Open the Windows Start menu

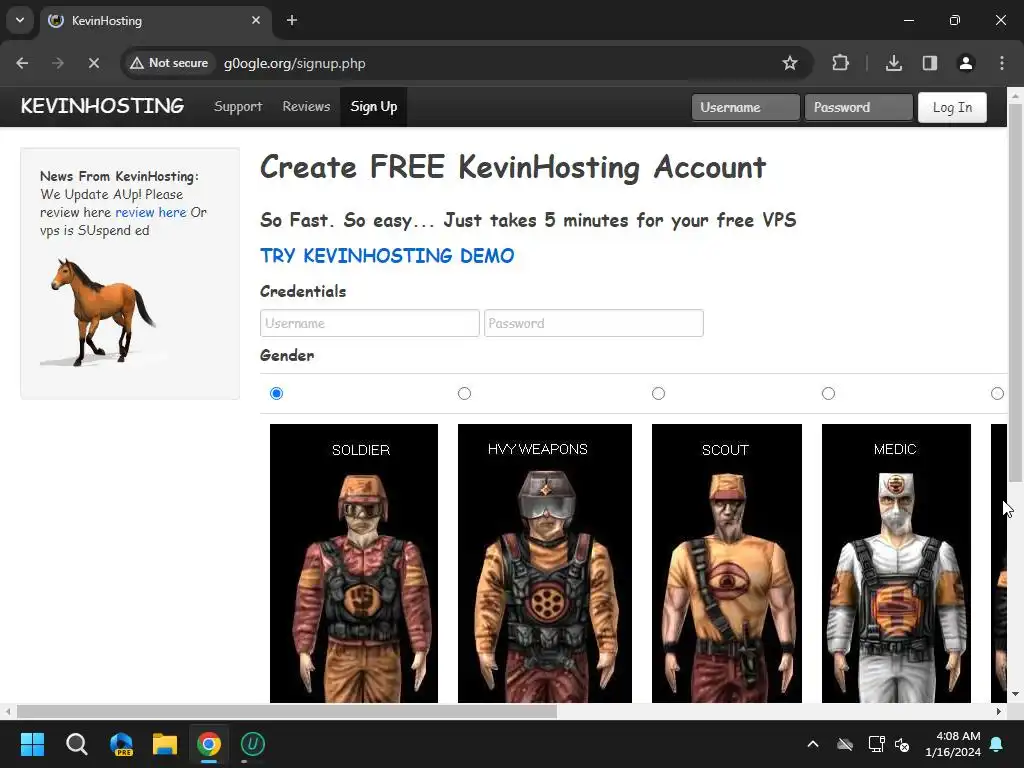point(32,744)
